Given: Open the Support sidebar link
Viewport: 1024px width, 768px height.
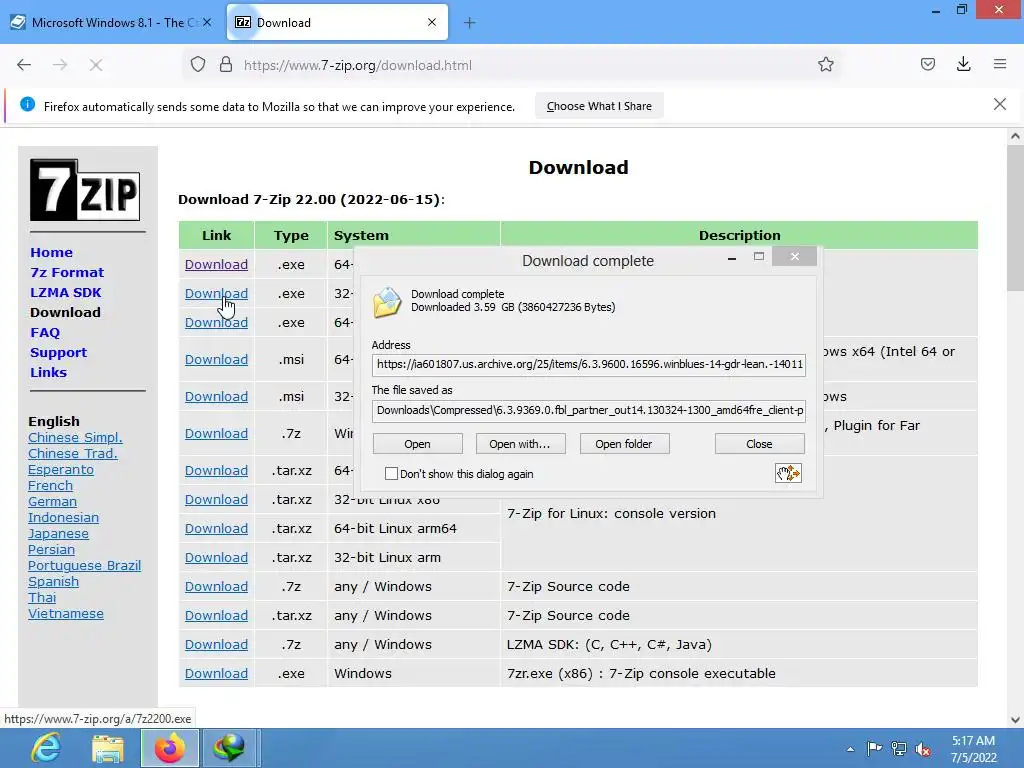Looking at the screenshot, I should pyautogui.click(x=58, y=353).
